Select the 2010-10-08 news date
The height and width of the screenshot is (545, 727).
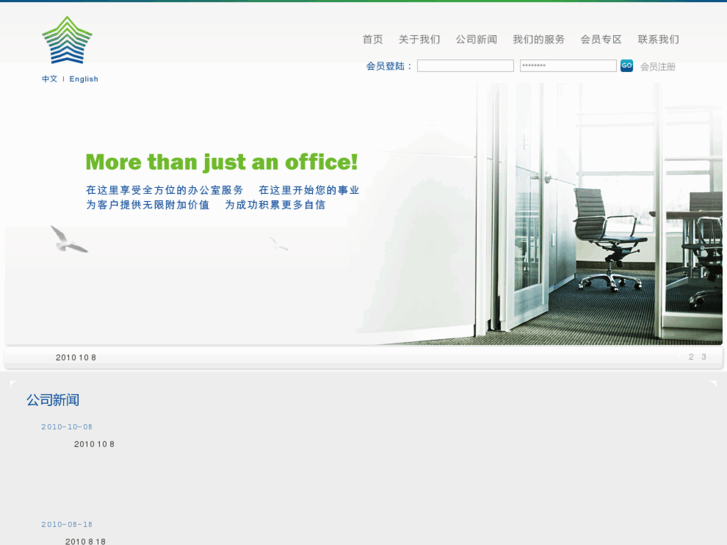pos(67,427)
